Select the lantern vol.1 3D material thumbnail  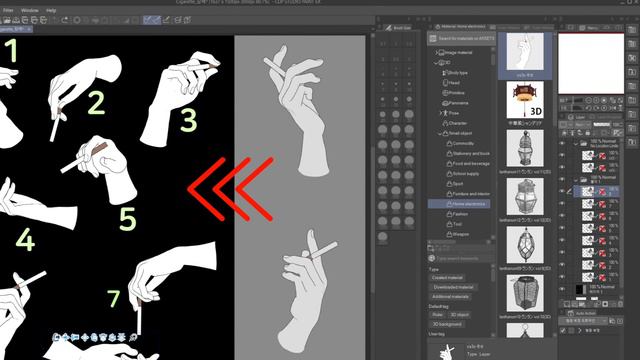pyautogui.click(x=525, y=148)
